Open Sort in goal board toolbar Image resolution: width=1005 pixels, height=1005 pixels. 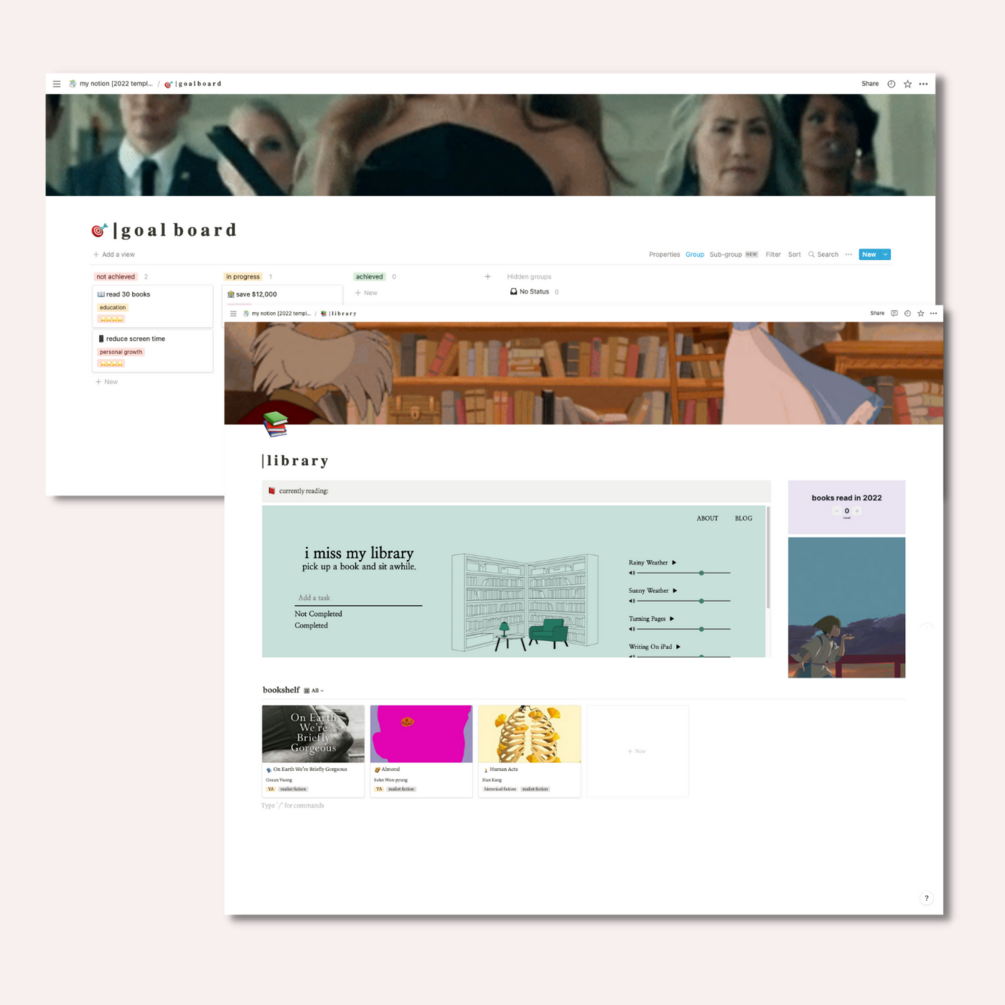click(794, 254)
